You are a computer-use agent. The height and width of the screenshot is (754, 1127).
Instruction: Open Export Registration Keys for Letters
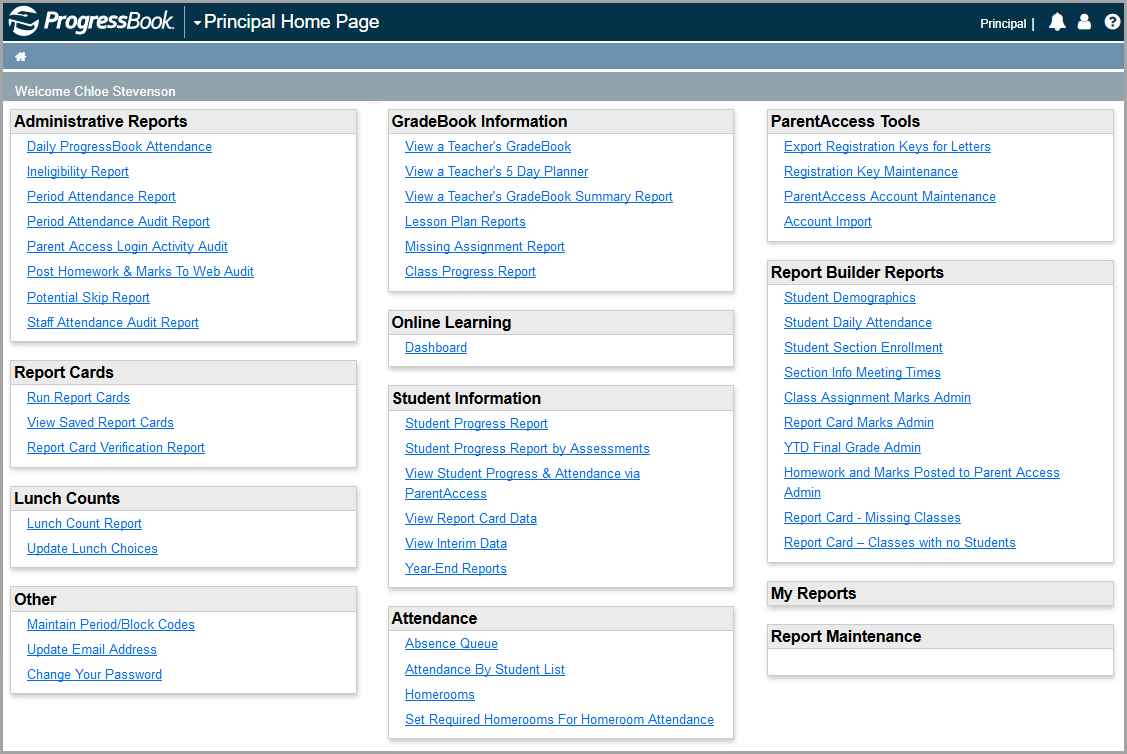[887, 147]
